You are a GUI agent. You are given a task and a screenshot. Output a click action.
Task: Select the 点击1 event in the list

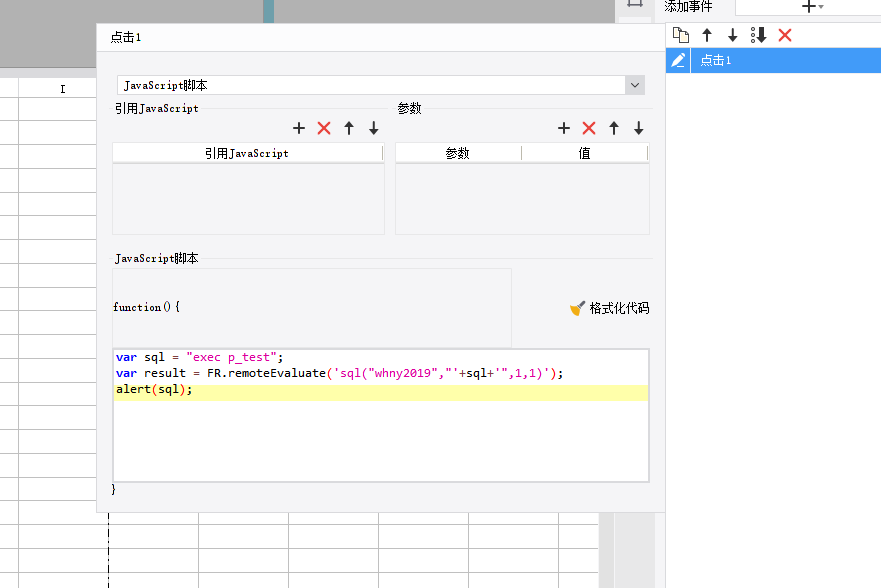(716, 60)
